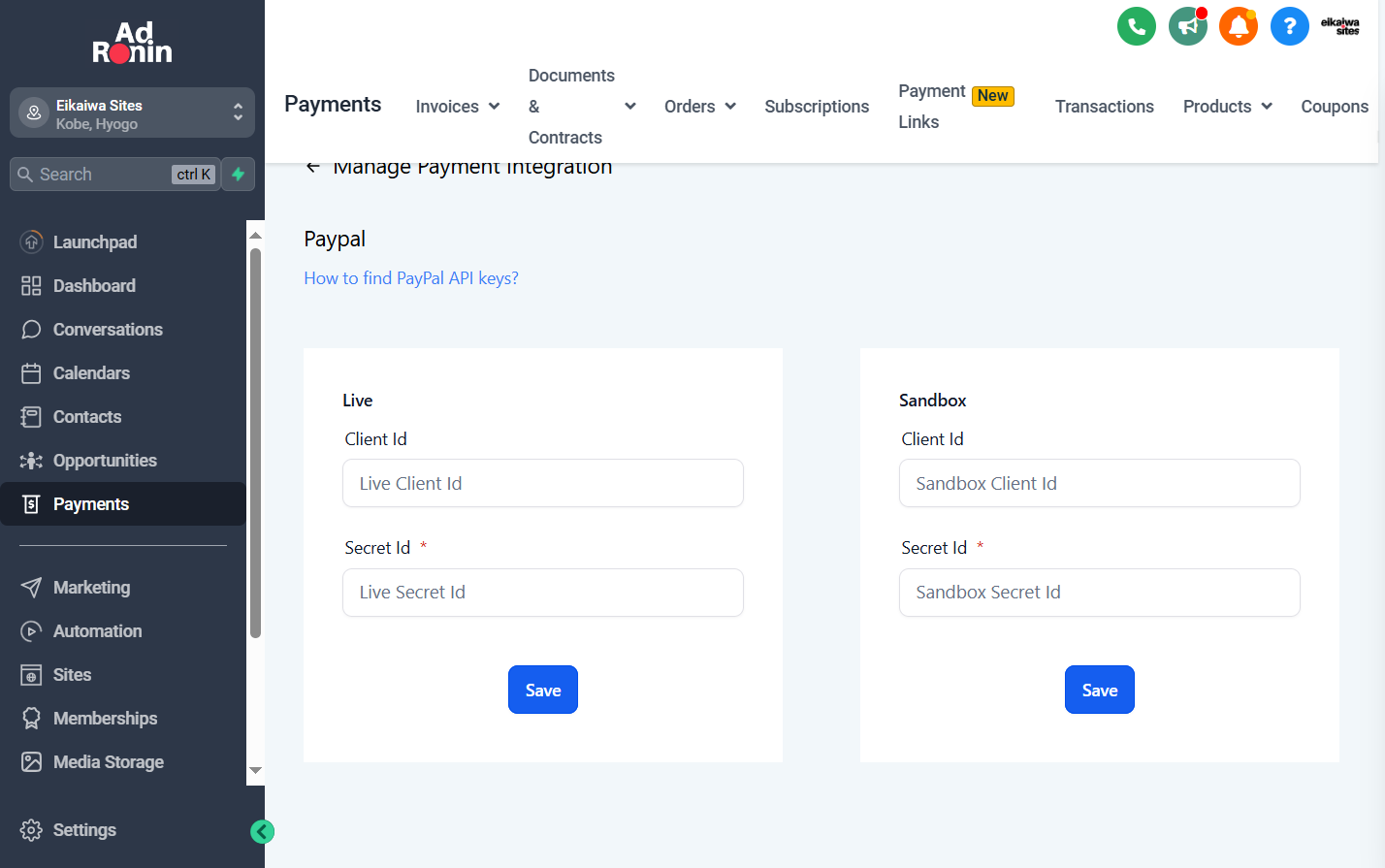Save the Sandbox PayPal credentials
Image resolution: width=1385 pixels, height=868 pixels.
click(x=1100, y=690)
